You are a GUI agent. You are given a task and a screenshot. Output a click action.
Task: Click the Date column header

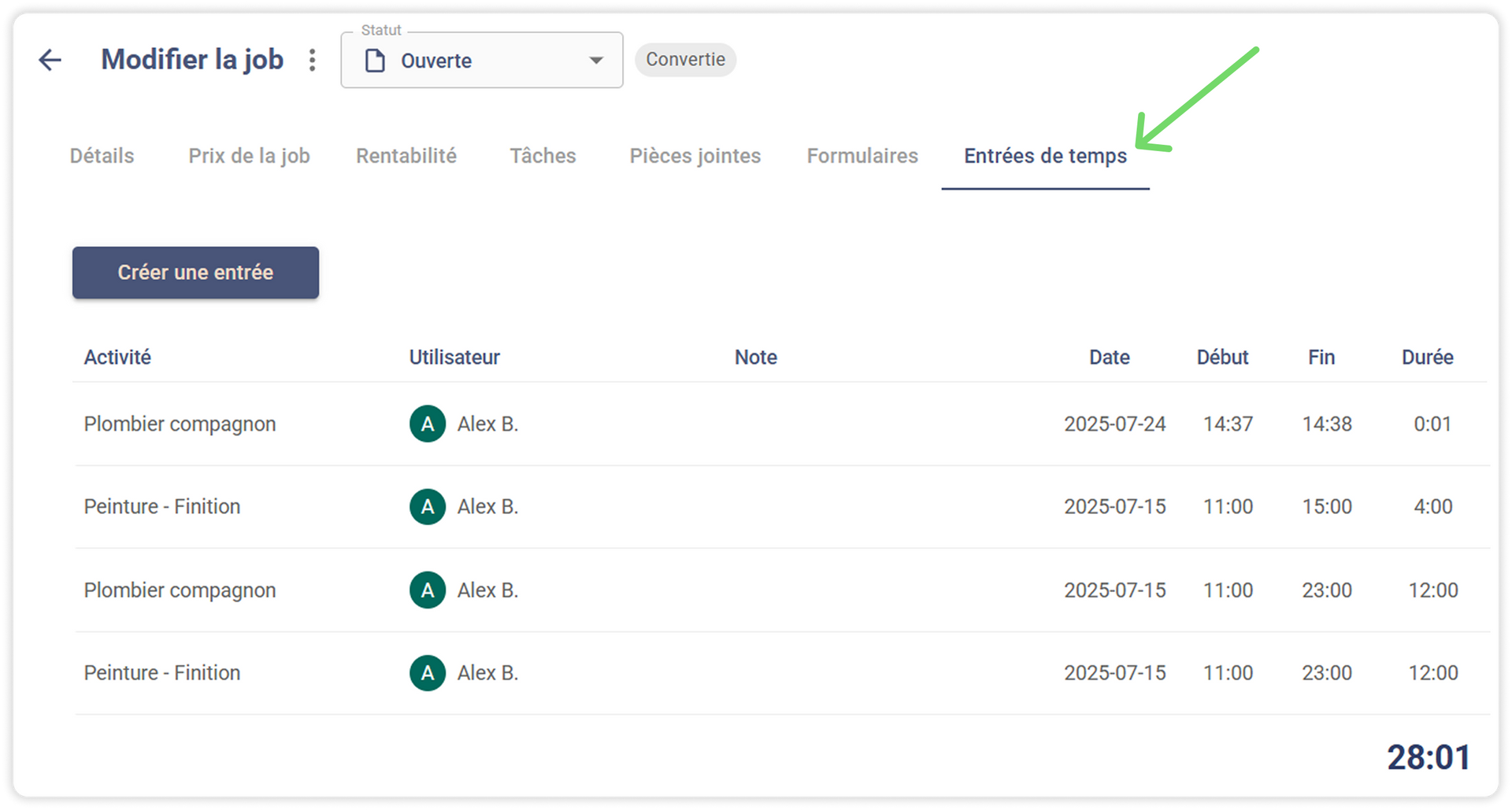click(1109, 357)
